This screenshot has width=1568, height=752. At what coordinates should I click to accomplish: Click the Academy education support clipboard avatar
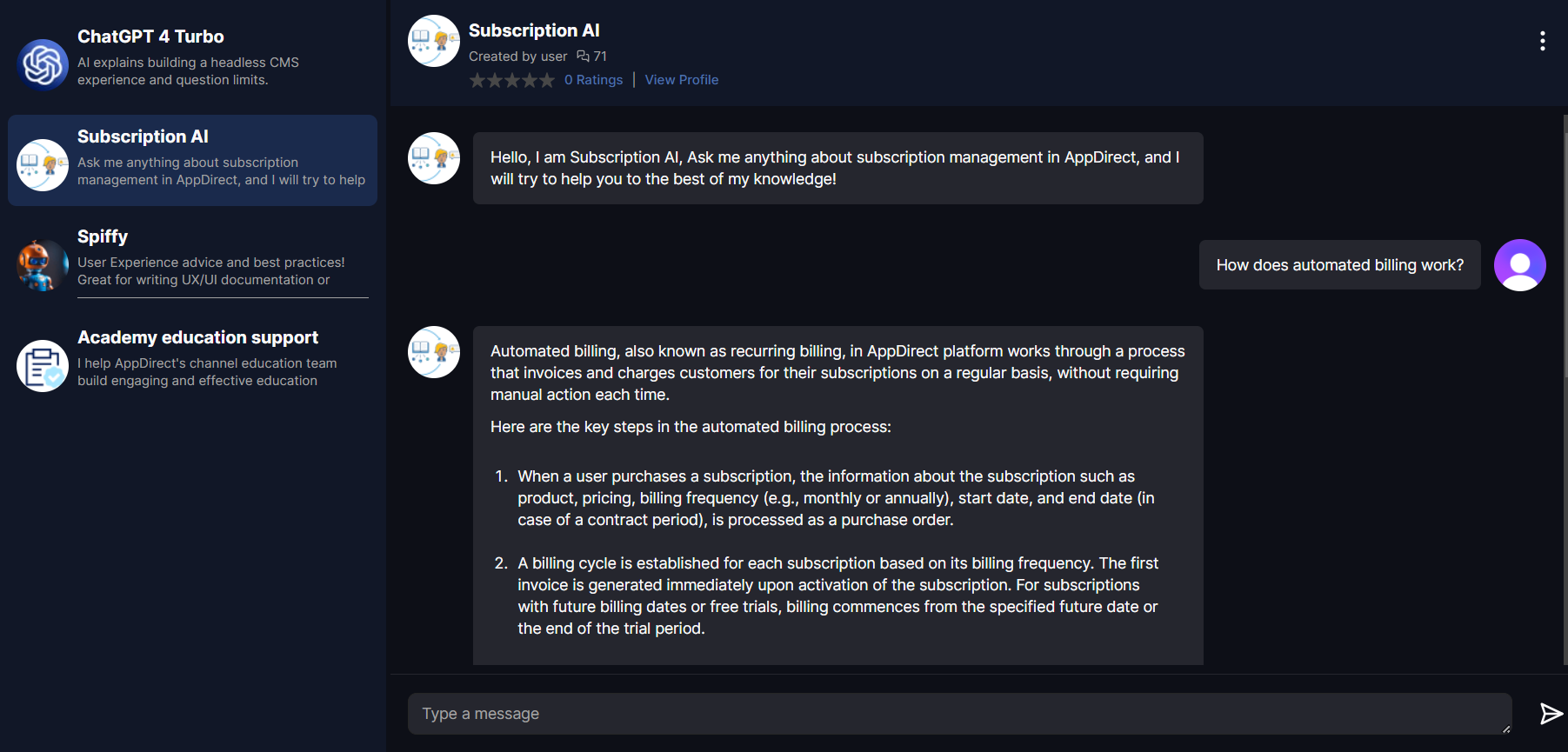click(x=43, y=366)
